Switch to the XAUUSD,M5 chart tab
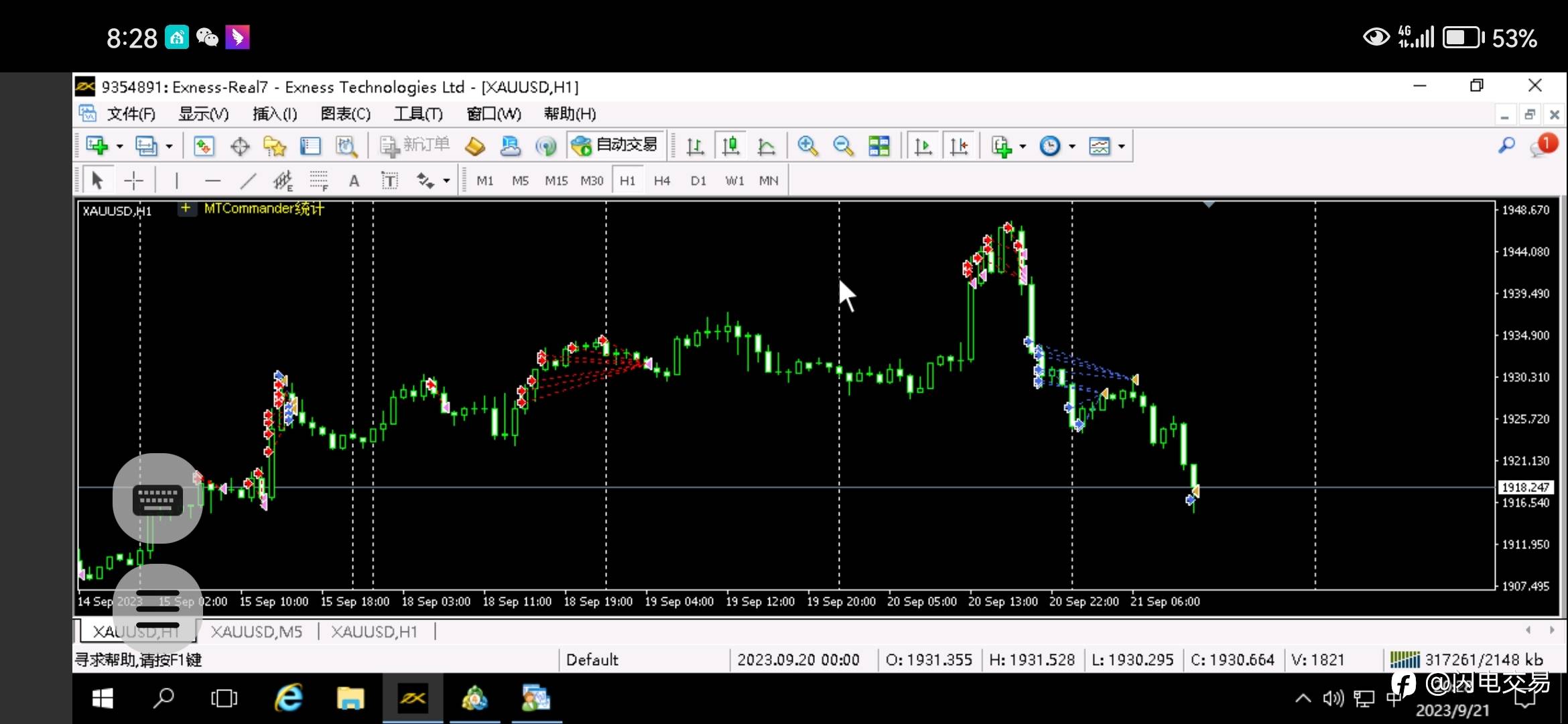The height and width of the screenshot is (724, 1568). (256, 631)
